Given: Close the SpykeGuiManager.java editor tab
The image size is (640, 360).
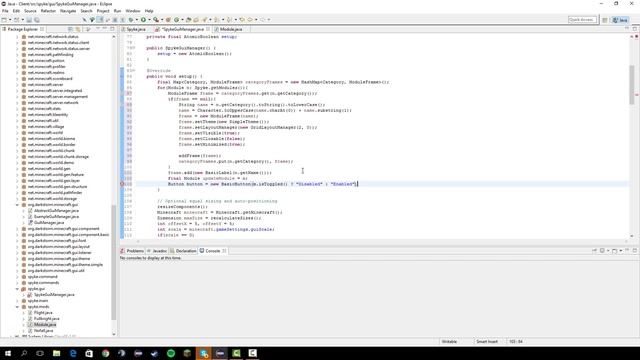Looking at the screenshot, I should point(208,29).
